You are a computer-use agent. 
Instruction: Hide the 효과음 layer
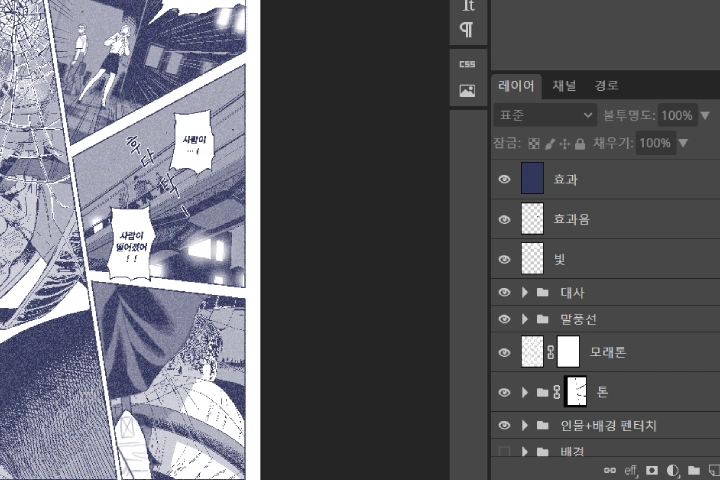pyautogui.click(x=504, y=220)
